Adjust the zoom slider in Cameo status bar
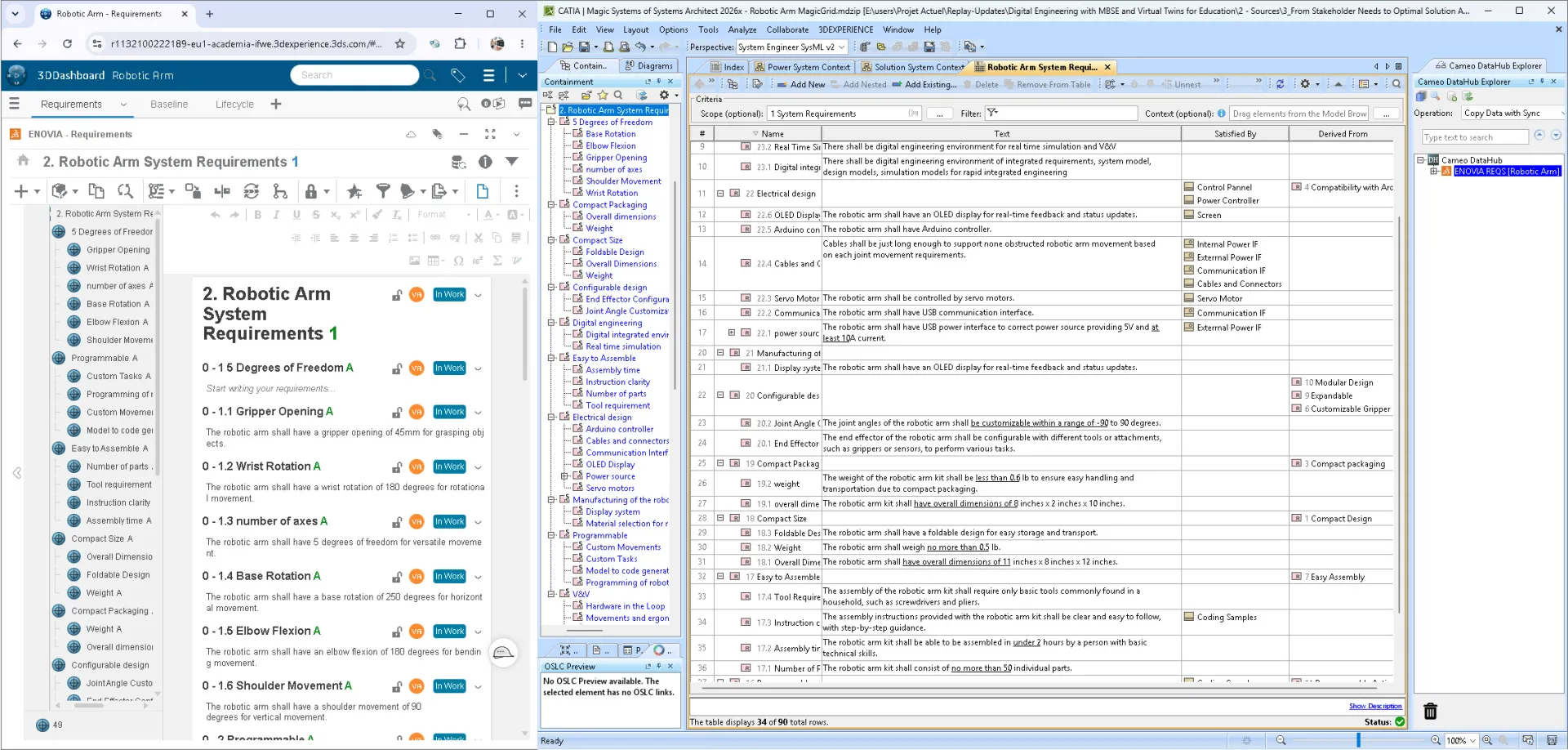Screen dimensions: 1568x750 (1358, 740)
